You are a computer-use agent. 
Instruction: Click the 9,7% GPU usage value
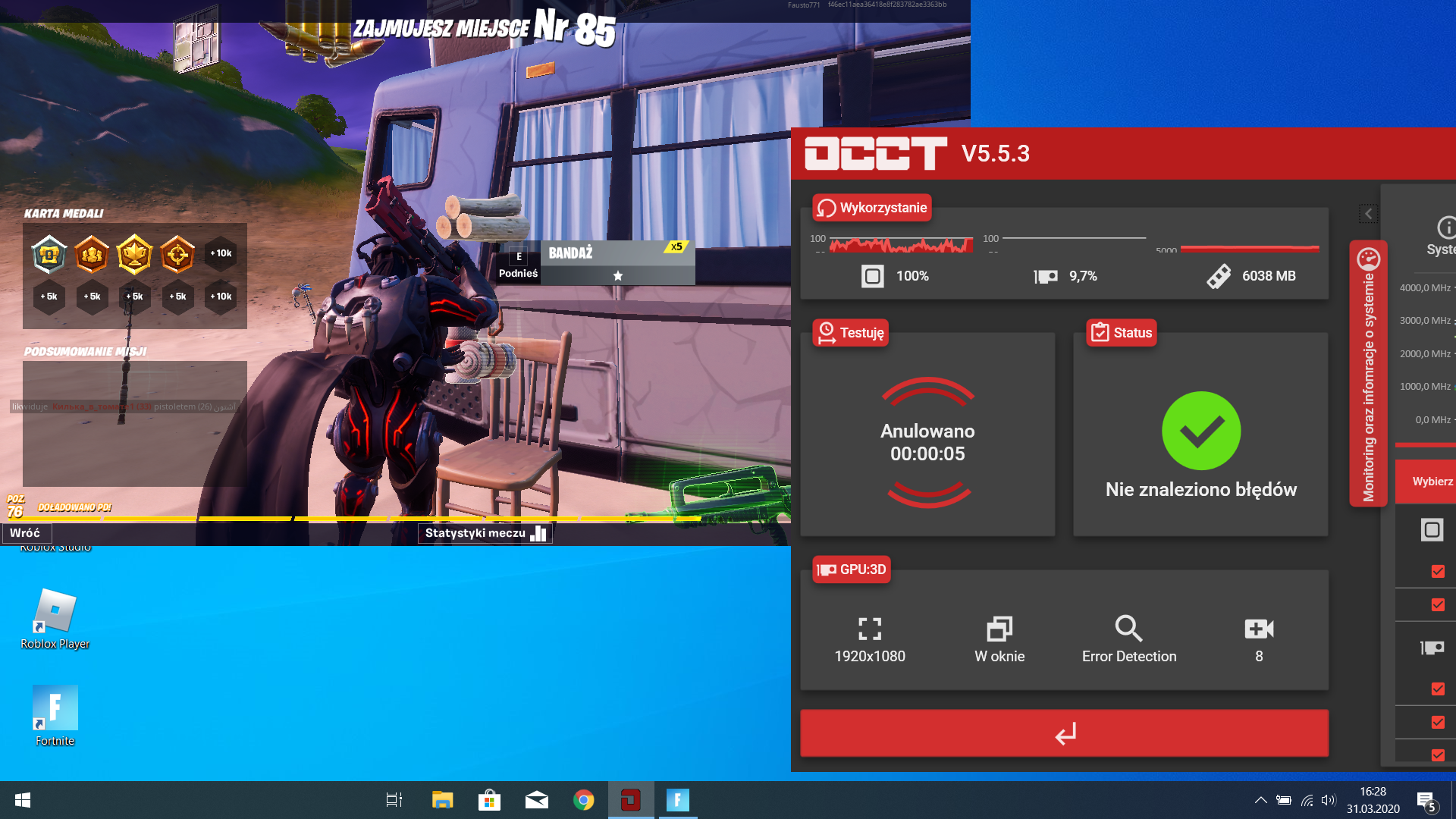point(1083,276)
